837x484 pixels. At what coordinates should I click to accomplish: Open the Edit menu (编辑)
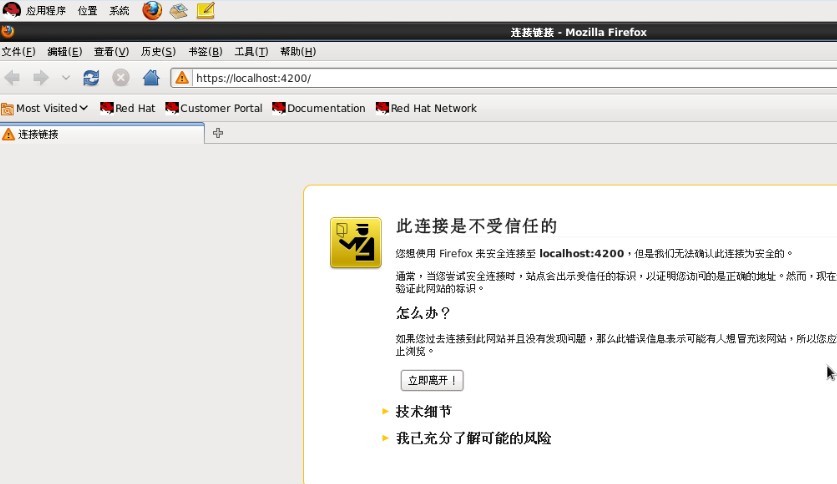(x=65, y=52)
